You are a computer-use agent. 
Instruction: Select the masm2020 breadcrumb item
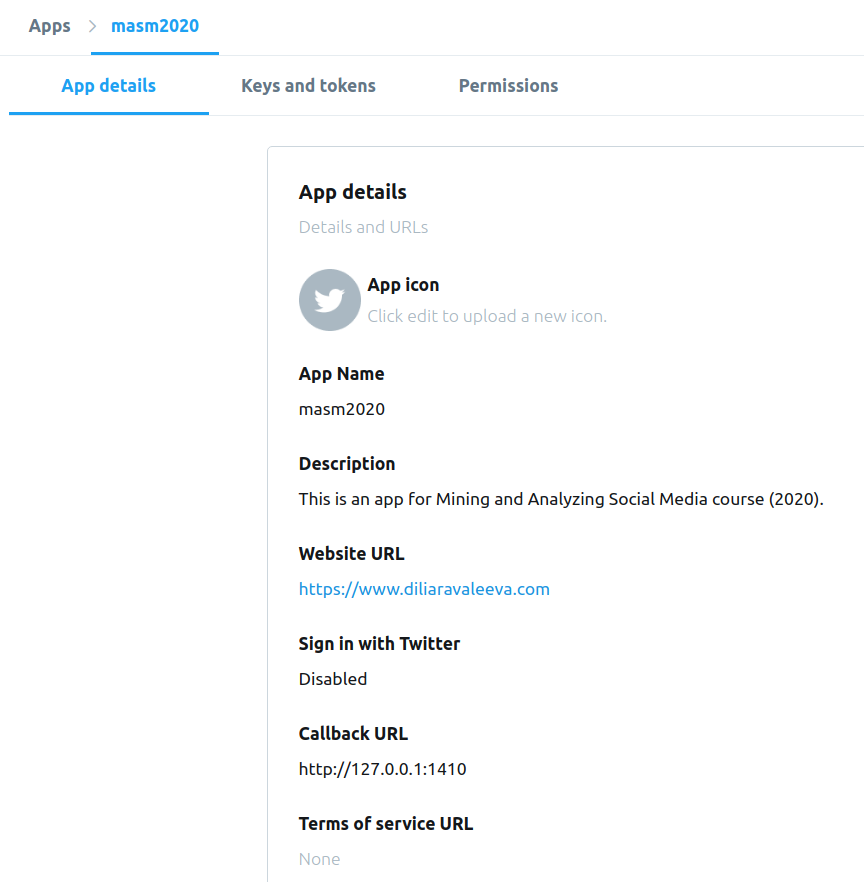tap(155, 26)
